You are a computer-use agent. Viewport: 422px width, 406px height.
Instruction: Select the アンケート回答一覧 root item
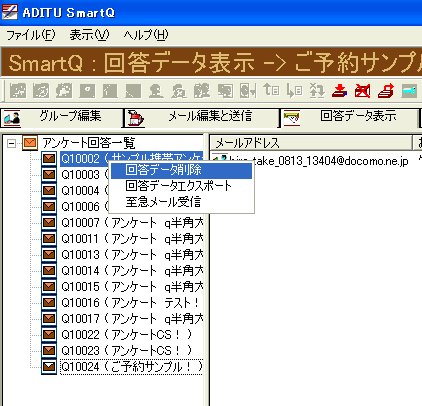coord(89,143)
